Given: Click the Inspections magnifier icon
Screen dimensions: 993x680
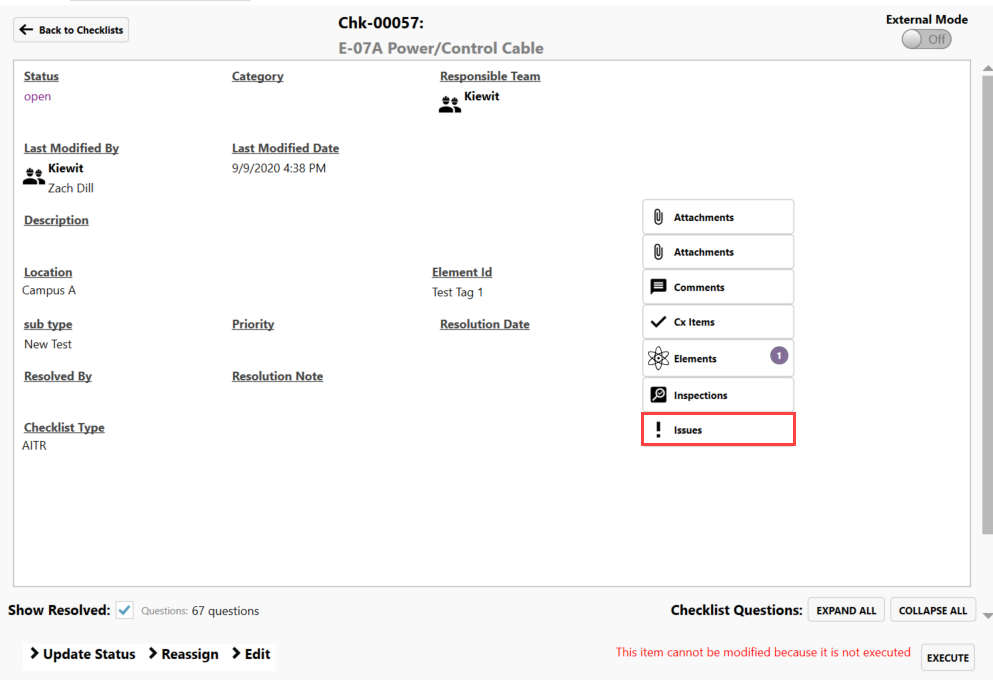Looking at the screenshot, I should [x=658, y=395].
